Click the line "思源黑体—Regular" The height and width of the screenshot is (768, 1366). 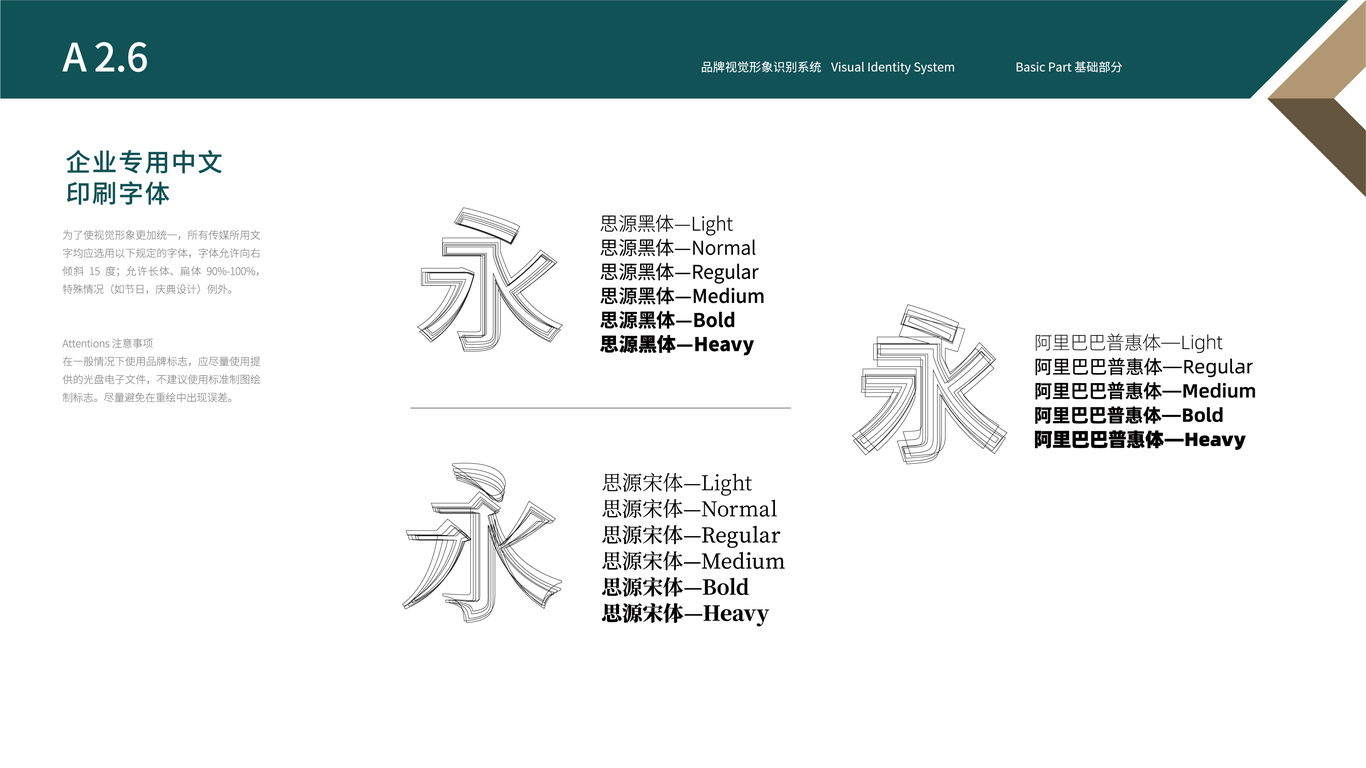pyautogui.click(x=679, y=272)
